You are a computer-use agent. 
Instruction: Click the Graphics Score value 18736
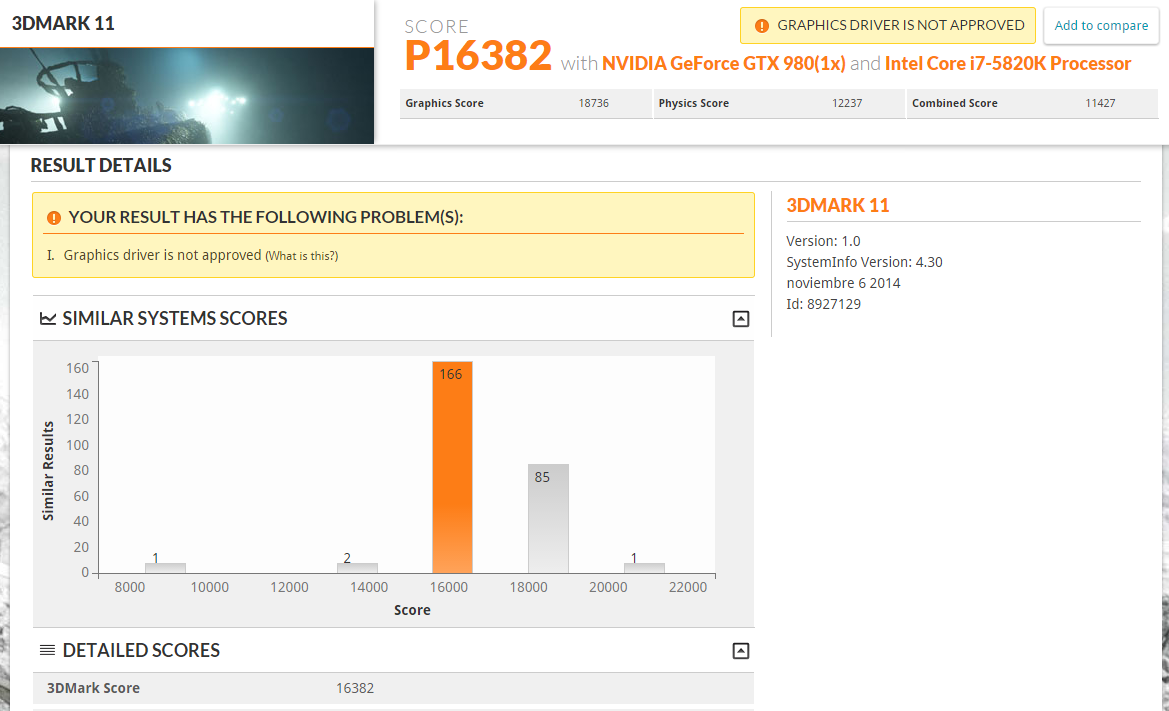tap(593, 104)
